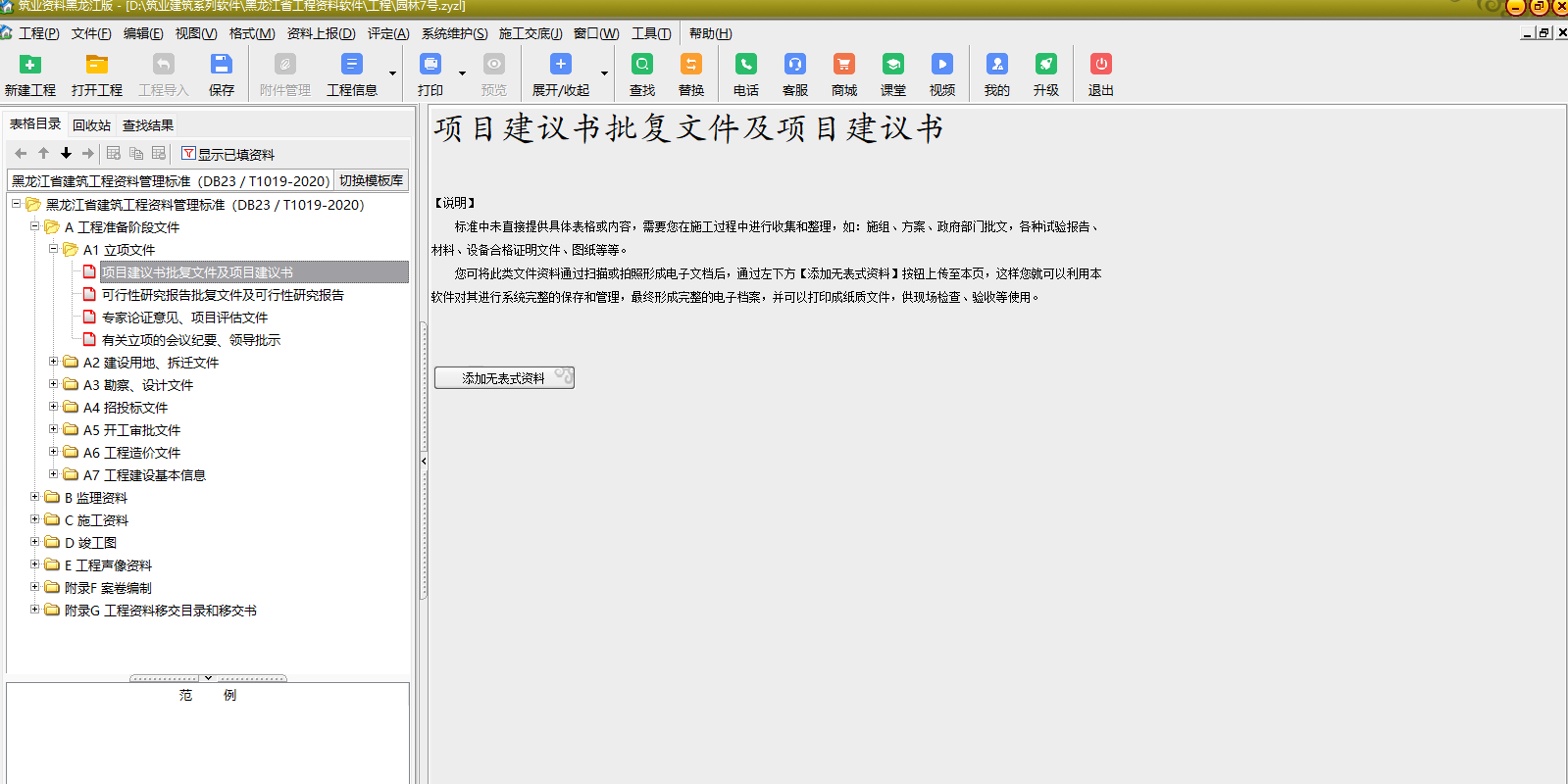This screenshot has height=784, width=1568.
Task: Open the 替换 replace tool
Action: pyautogui.click(x=690, y=66)
